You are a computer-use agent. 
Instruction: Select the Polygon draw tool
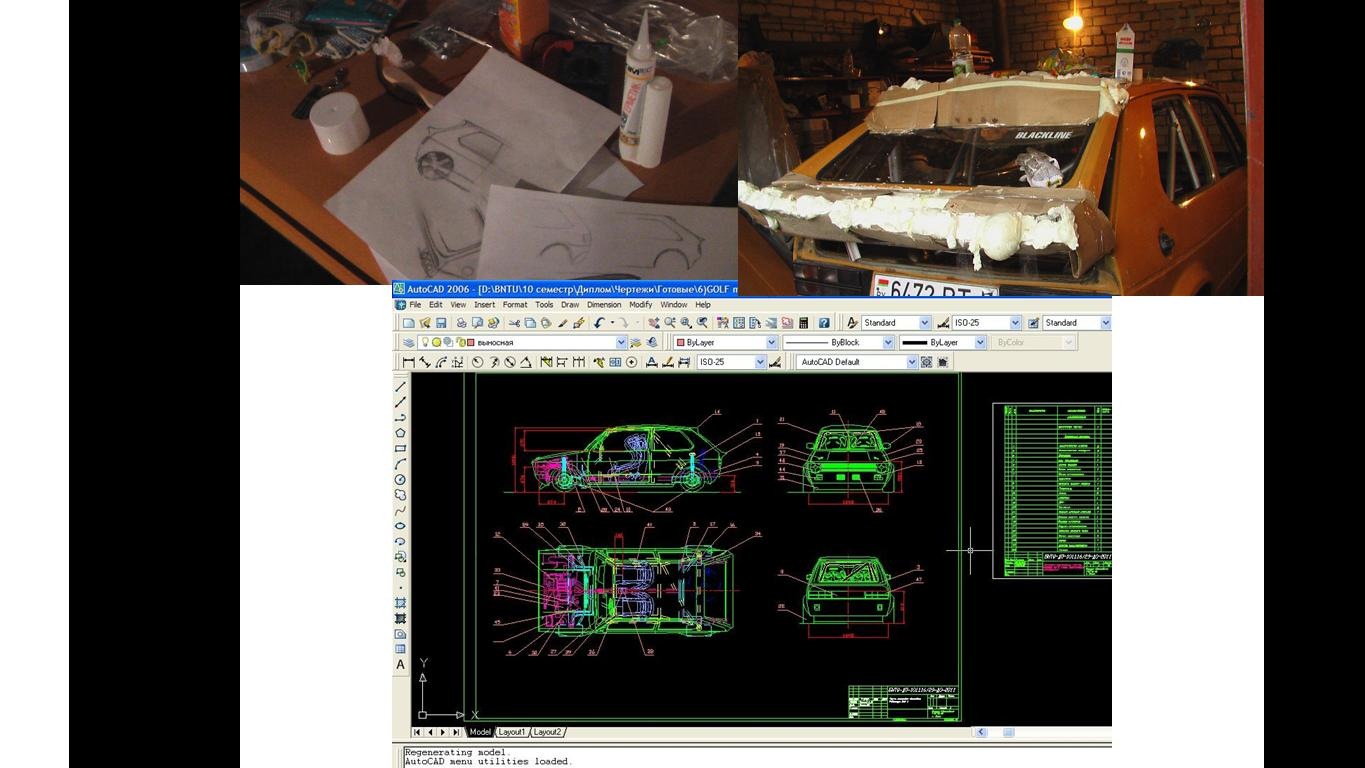(401, 433)
